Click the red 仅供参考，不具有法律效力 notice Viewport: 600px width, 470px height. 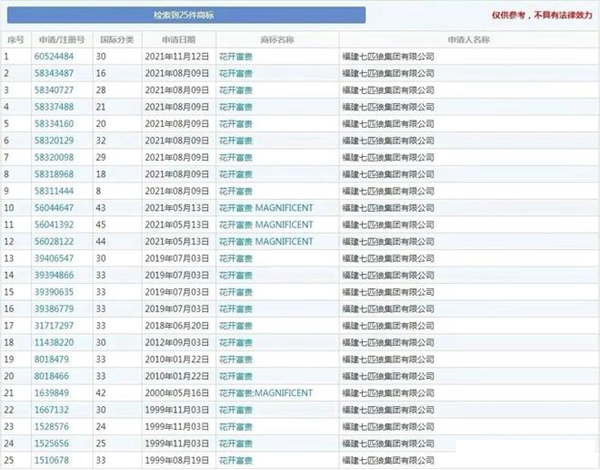542,15
